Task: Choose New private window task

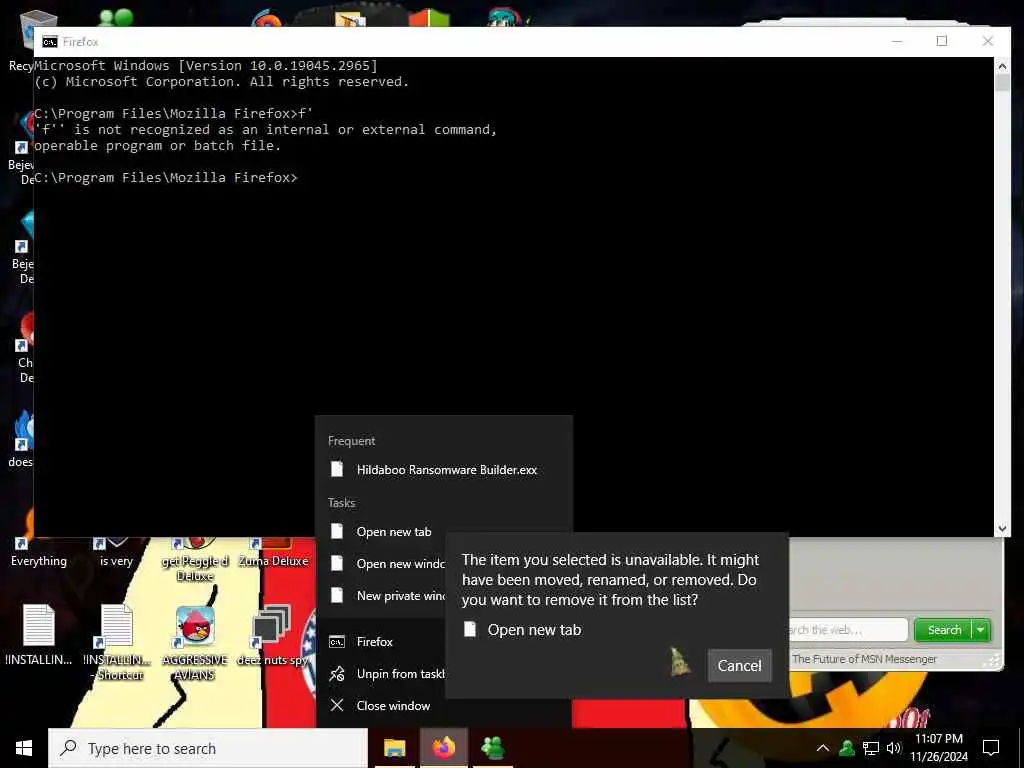Action: pyautogui.click(x=380, y=595)
